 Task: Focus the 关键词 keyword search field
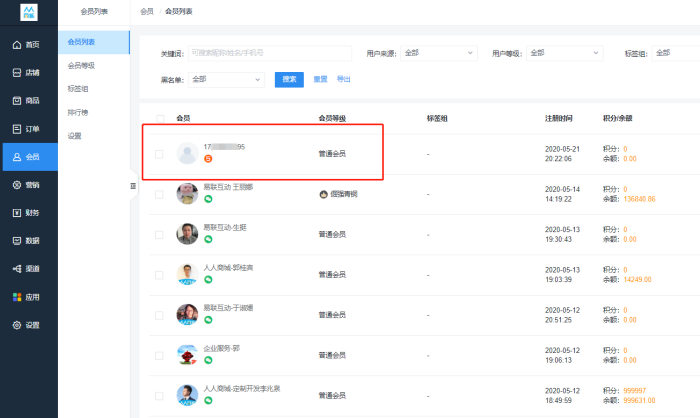tap(270, 53)
